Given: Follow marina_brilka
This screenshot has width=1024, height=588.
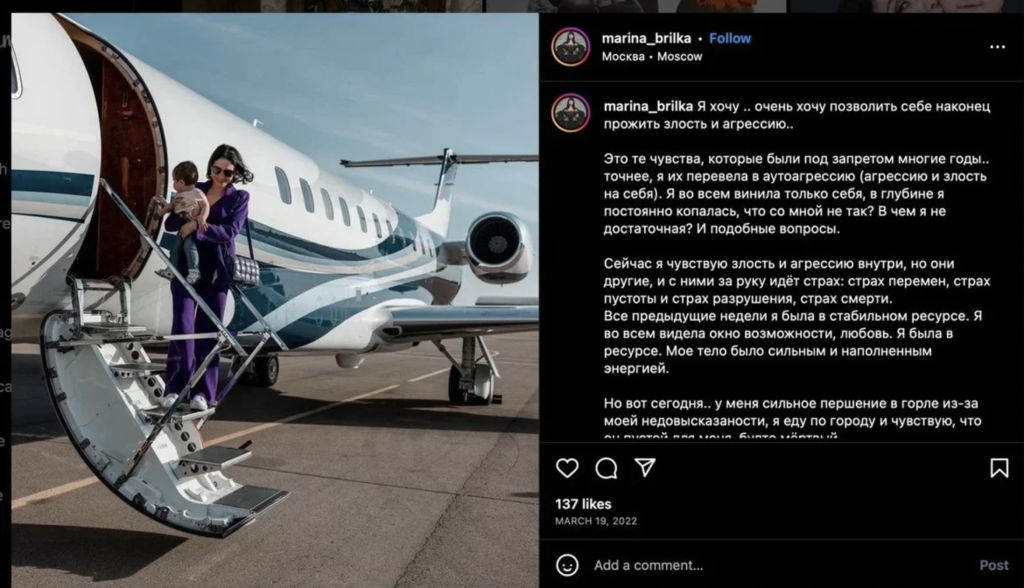Looking at the screenshot, I should (730, 39).
